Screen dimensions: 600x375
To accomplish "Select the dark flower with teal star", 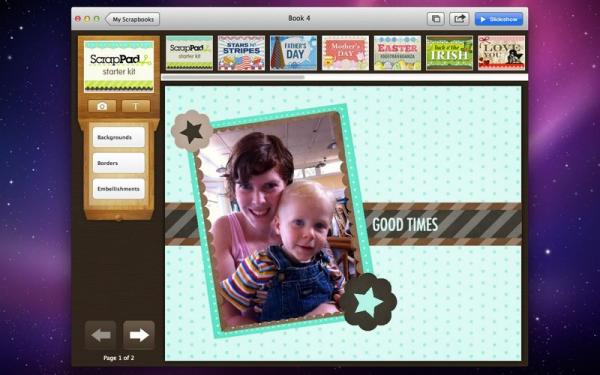I will coord(368,302).
